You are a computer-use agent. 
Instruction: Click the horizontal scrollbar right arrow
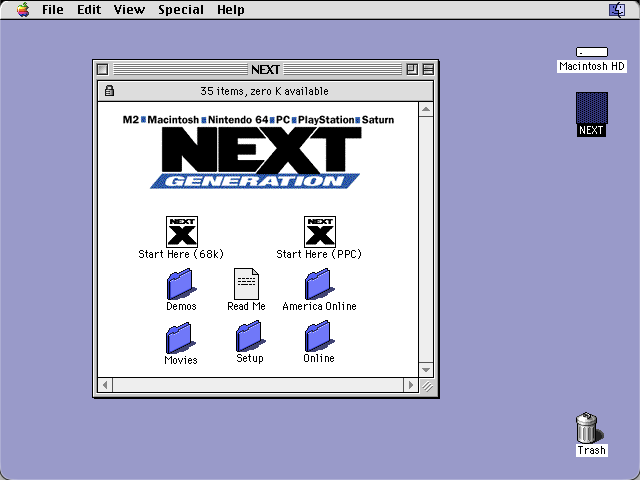point(411,385)
